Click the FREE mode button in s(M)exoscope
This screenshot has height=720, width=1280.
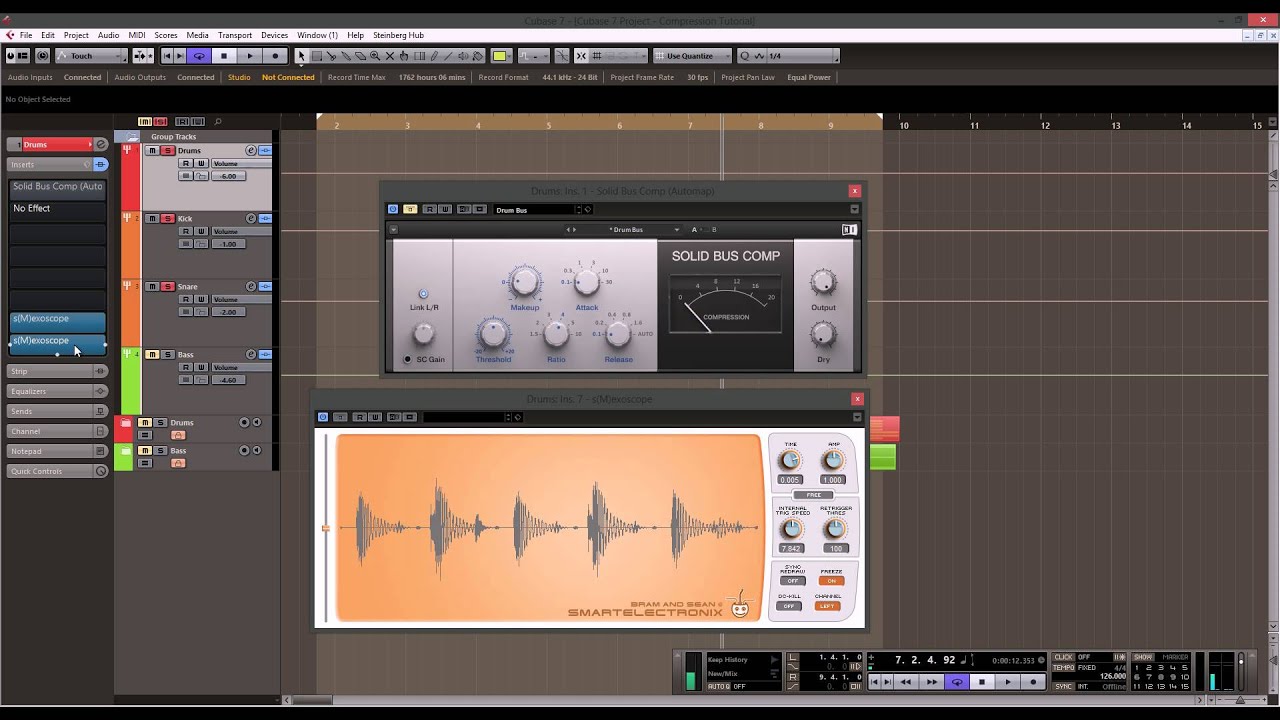813,495
